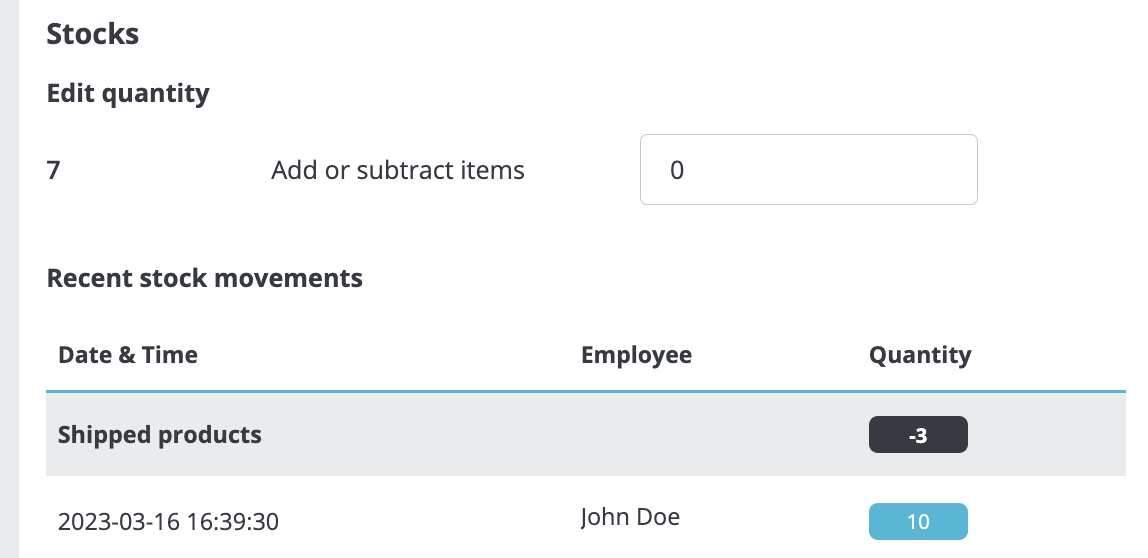Screen dimensions: 1148x558
Task: Click the Quantity column header
Action: point(920,355)
